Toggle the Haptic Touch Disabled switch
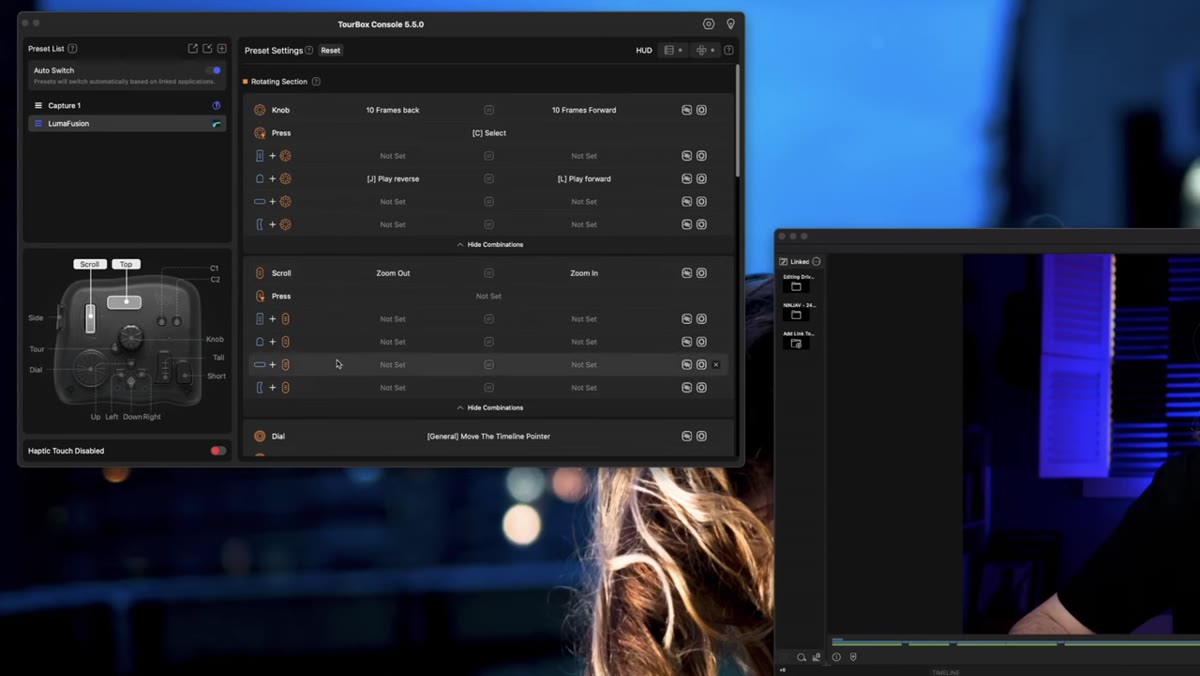 [x=218, y=451]
